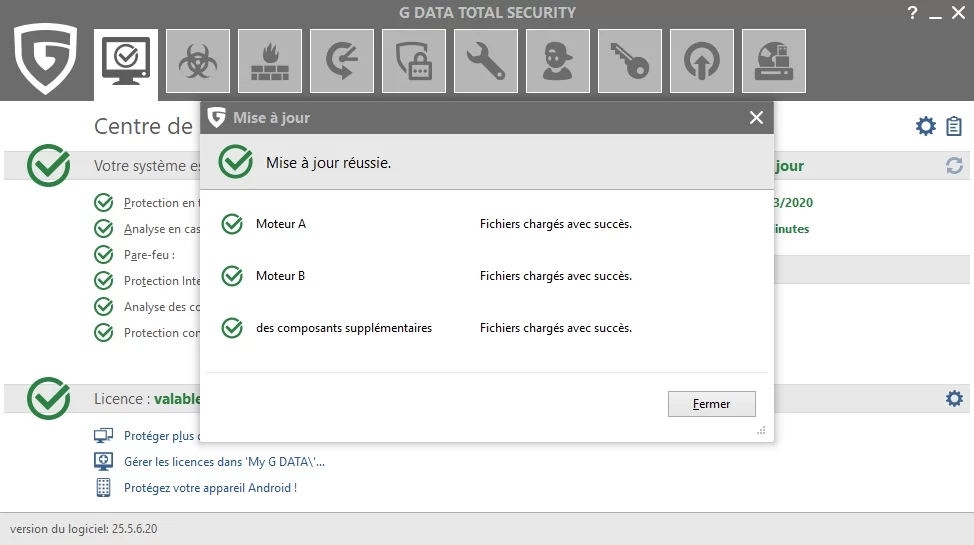Click the Licence : valable heading
The height and width of the screenshot is (545, 974).
pyautogui.click(x=147, y=398)
